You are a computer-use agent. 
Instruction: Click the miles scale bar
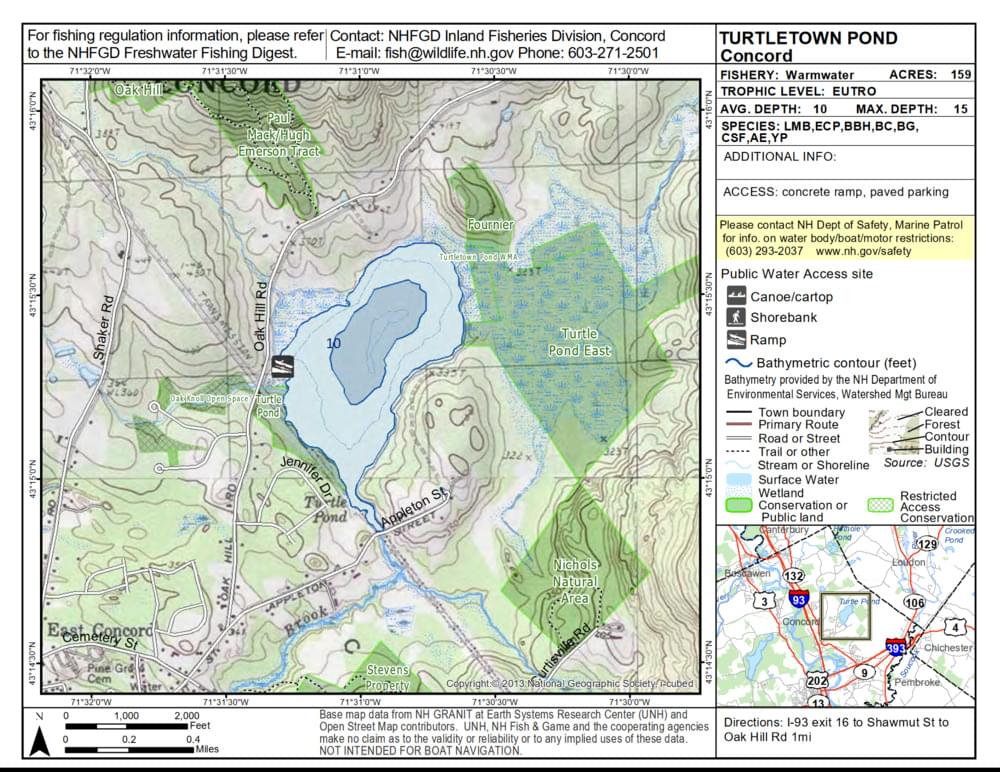(x=129, y=750)
